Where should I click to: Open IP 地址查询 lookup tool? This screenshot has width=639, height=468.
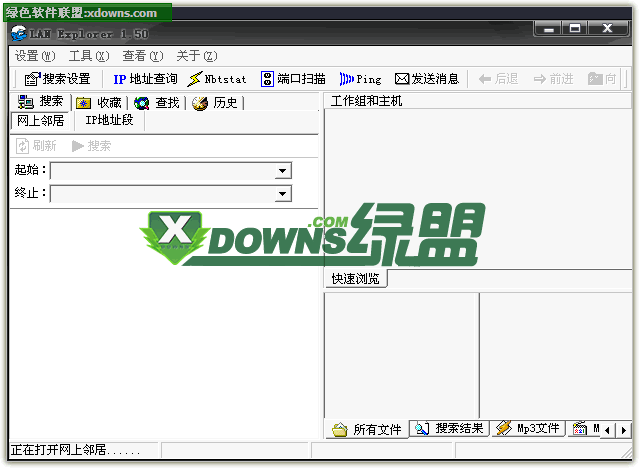point(145,79)
